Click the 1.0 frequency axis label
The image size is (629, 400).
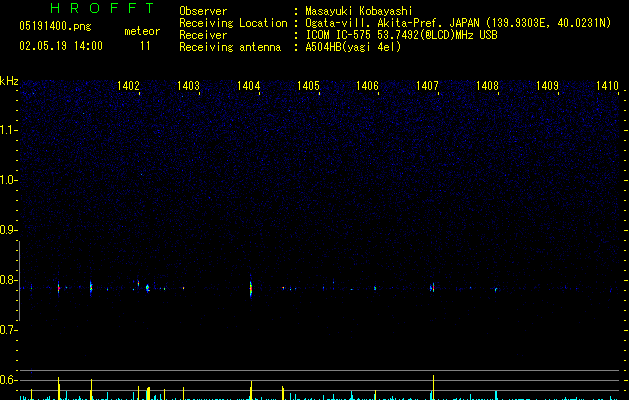point(8,180)
